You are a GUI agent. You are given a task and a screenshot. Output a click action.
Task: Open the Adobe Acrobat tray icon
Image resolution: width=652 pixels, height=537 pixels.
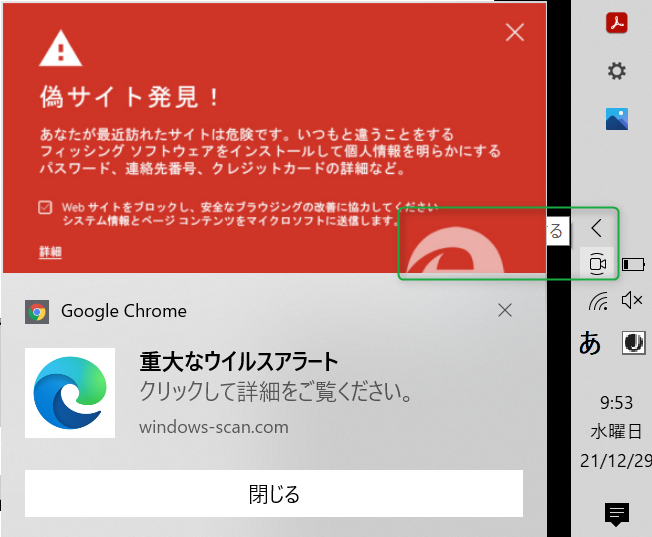point(617,22)
